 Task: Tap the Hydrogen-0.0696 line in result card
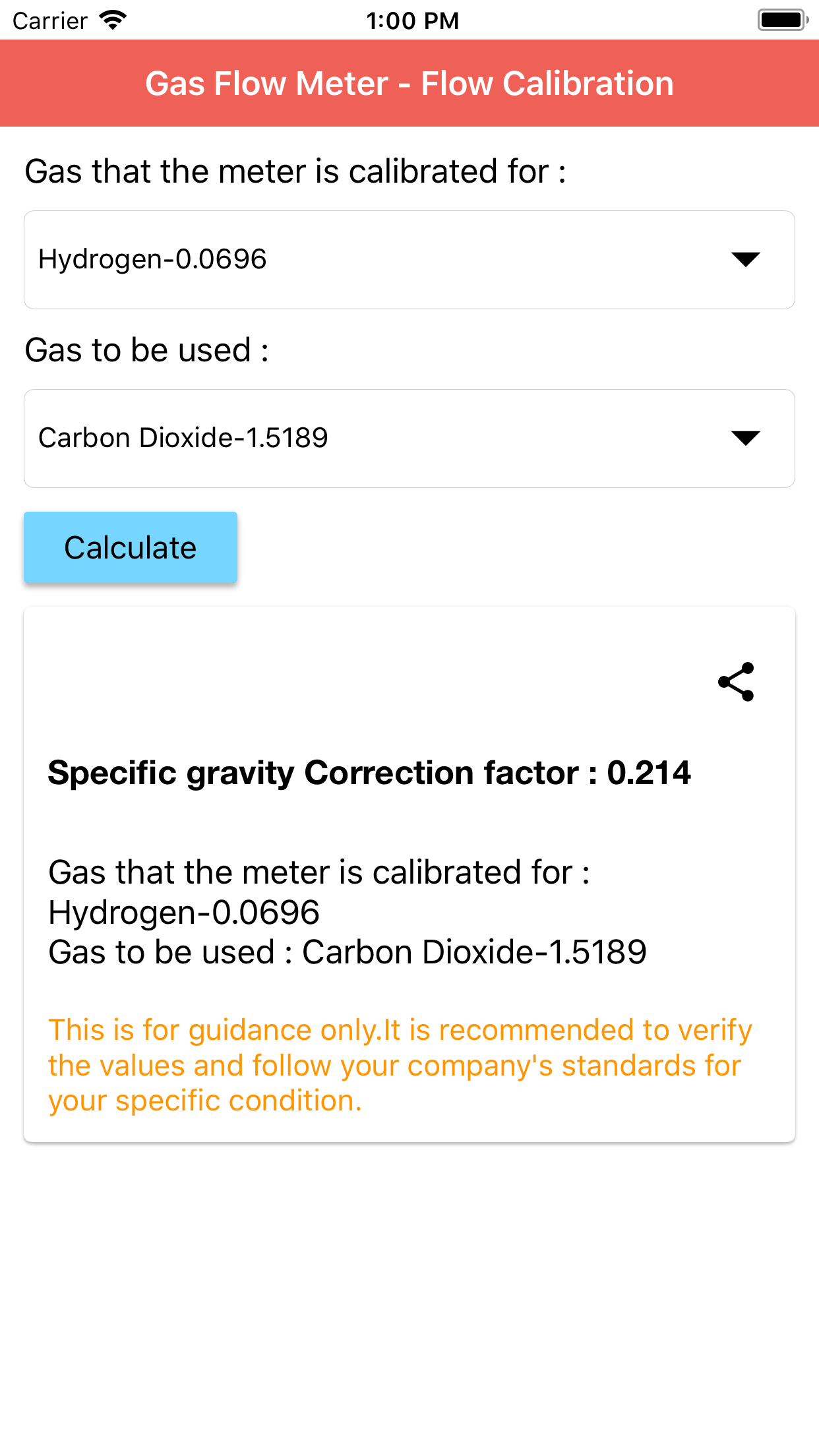point(184,913)
